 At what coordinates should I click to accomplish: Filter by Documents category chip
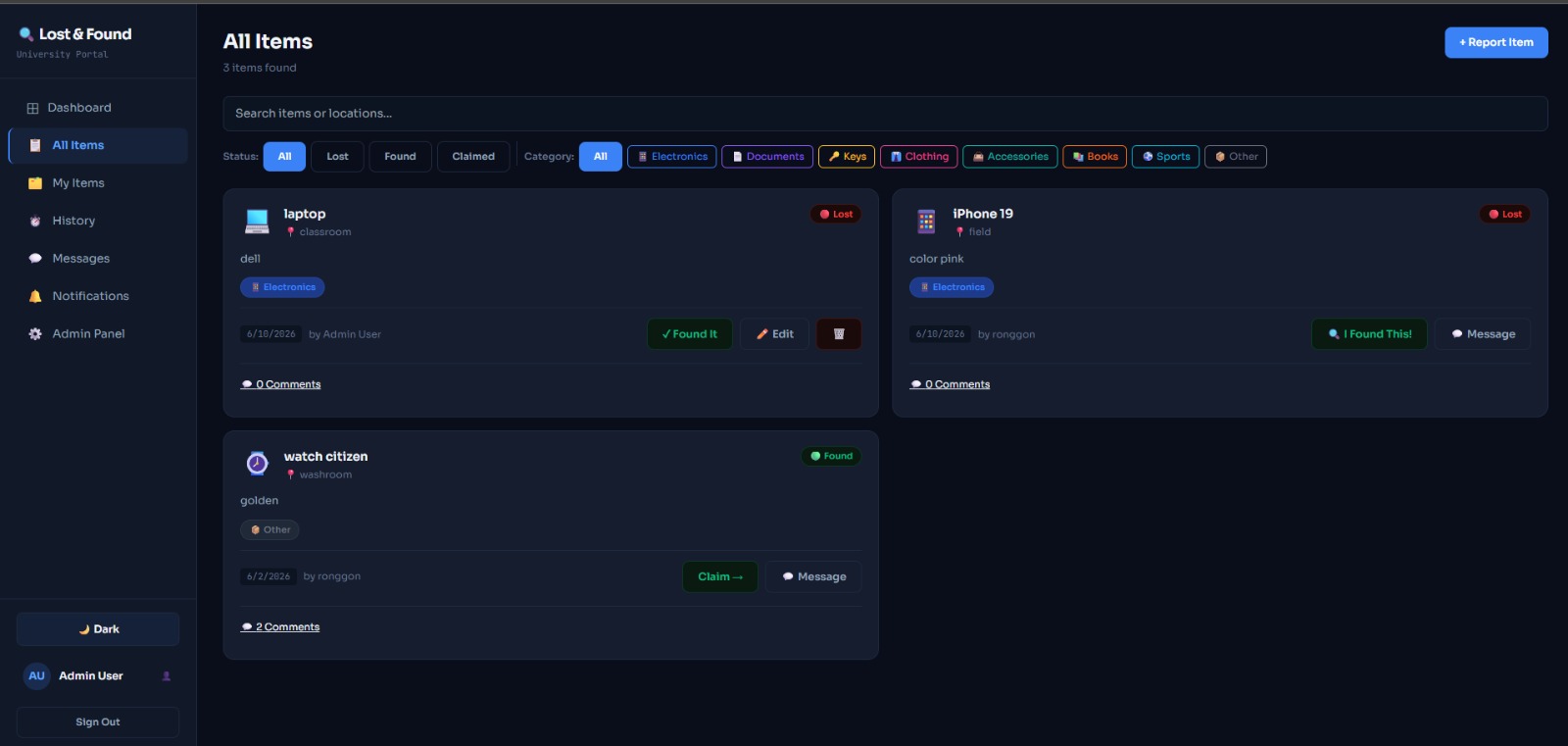click(x=767, y=157)
